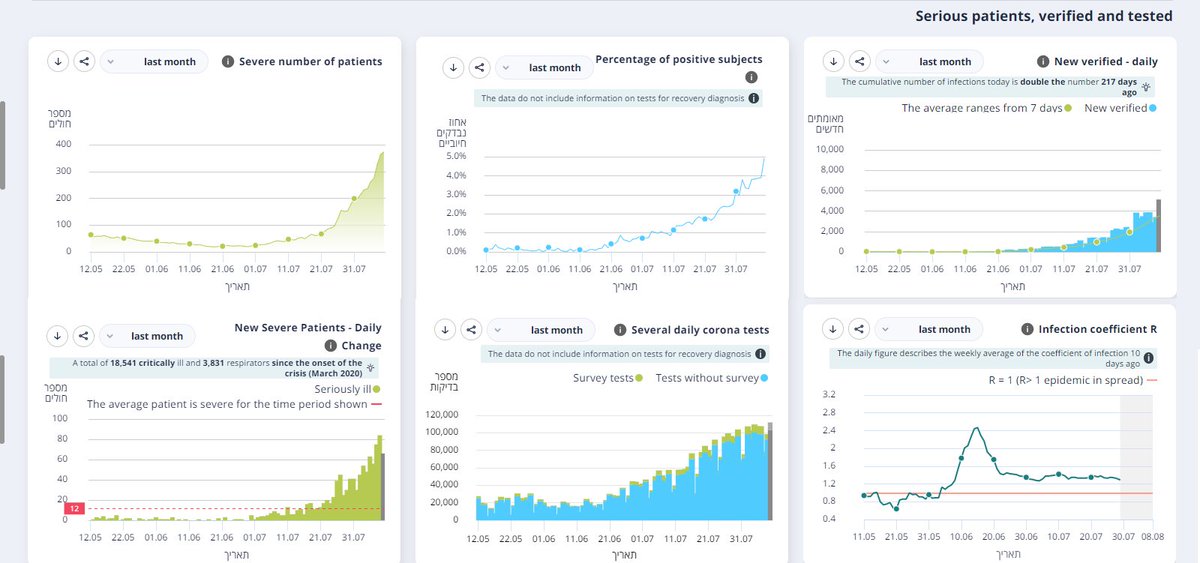Viewport: 1200px width, 563px height.
Task: Share the Infection coefficient R chart
Action: tap(860, 329)
